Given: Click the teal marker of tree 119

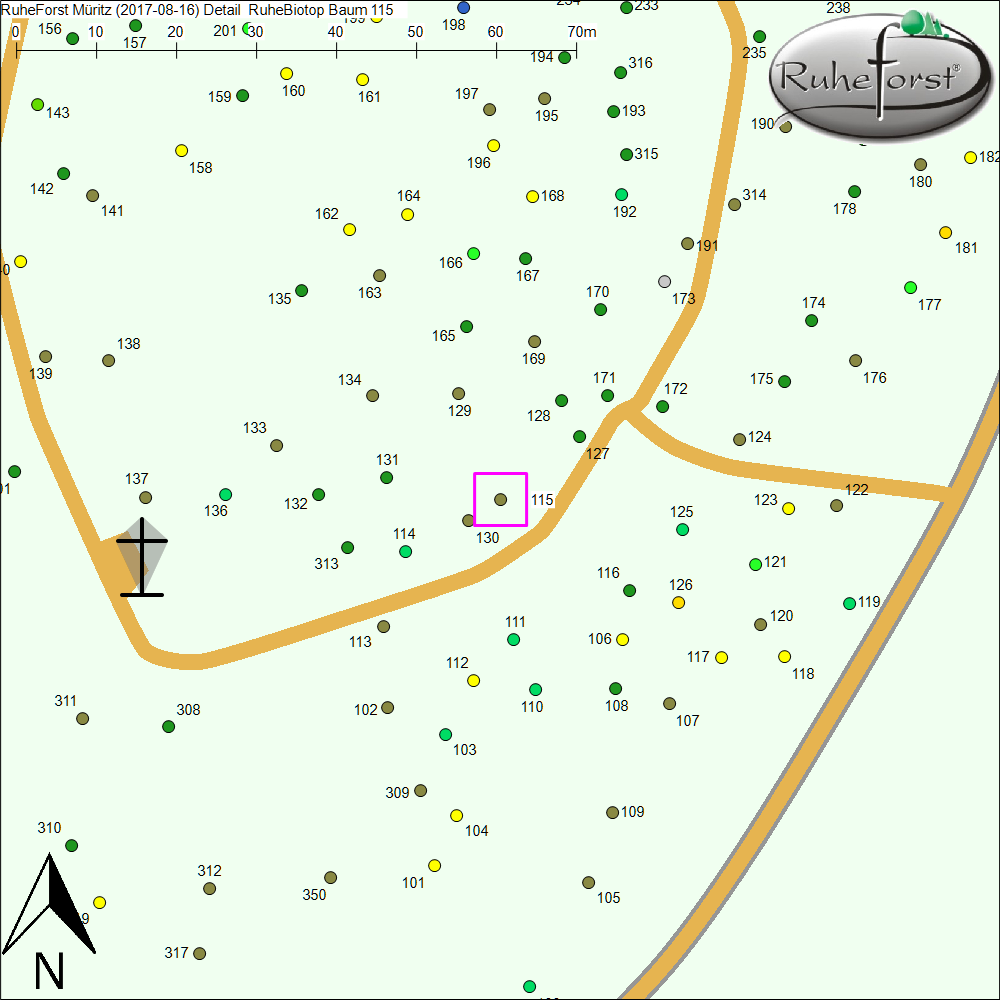Looking at the screenshot, I should point(849,603).
